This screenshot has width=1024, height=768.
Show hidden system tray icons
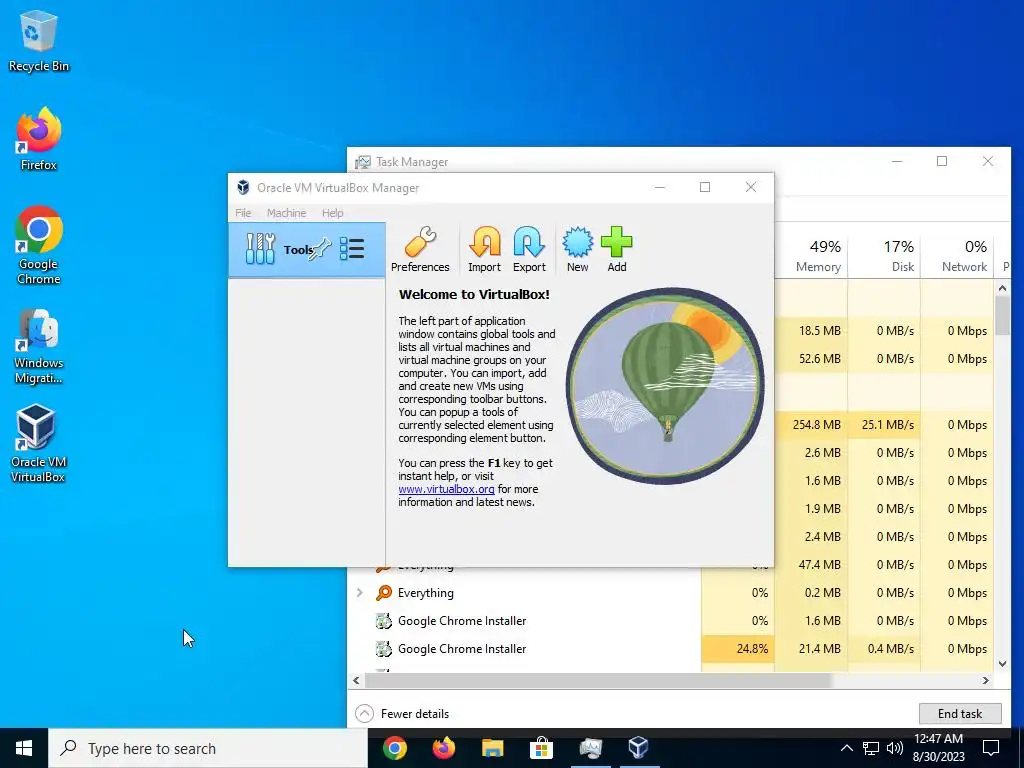pyautogui.click(x=846, y=748)
